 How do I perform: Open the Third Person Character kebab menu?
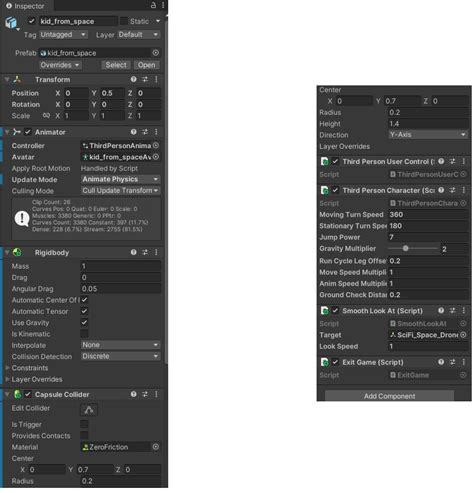coord(463,190)
